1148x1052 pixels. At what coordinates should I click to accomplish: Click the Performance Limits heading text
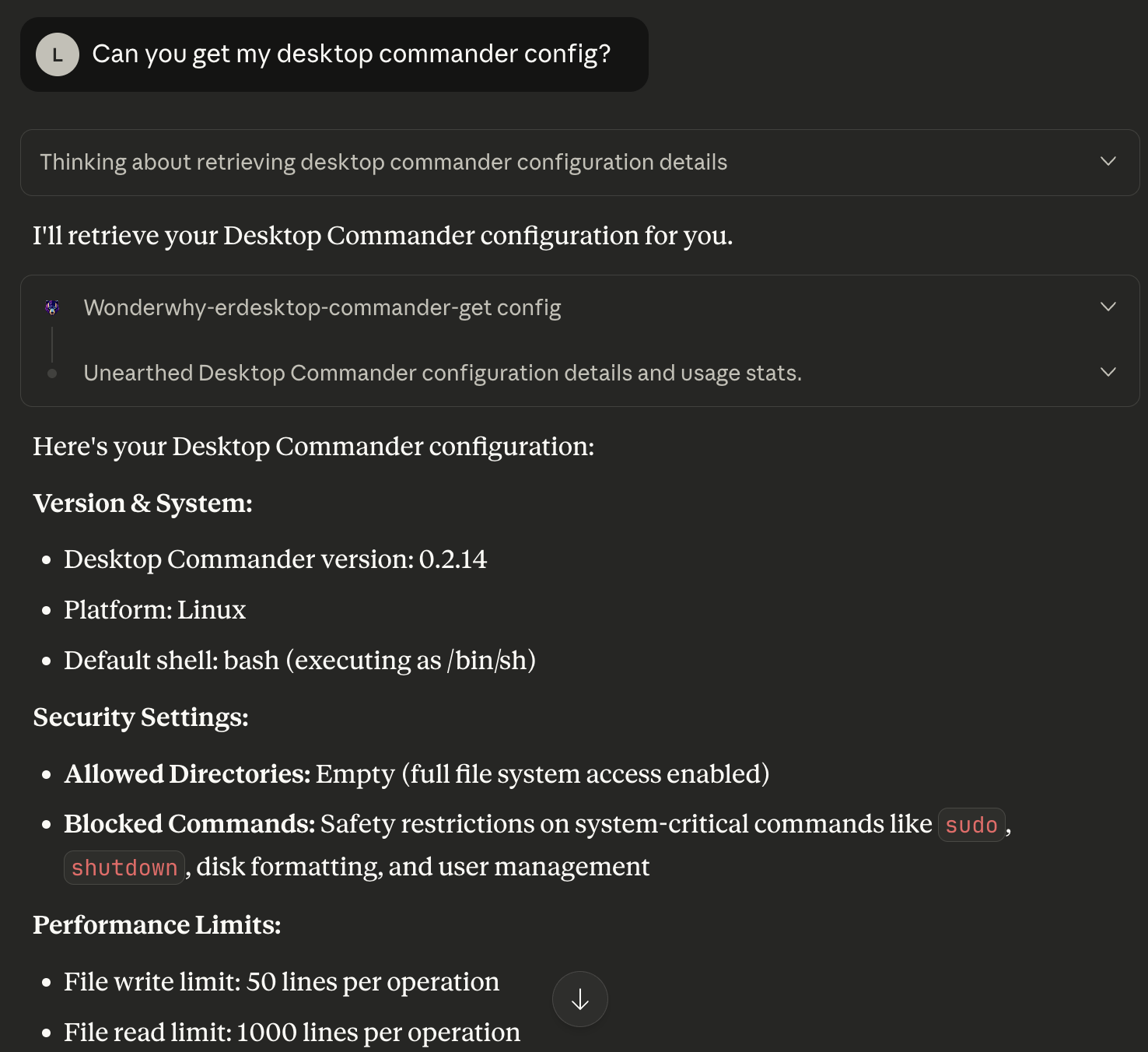[x=157, y=925]
